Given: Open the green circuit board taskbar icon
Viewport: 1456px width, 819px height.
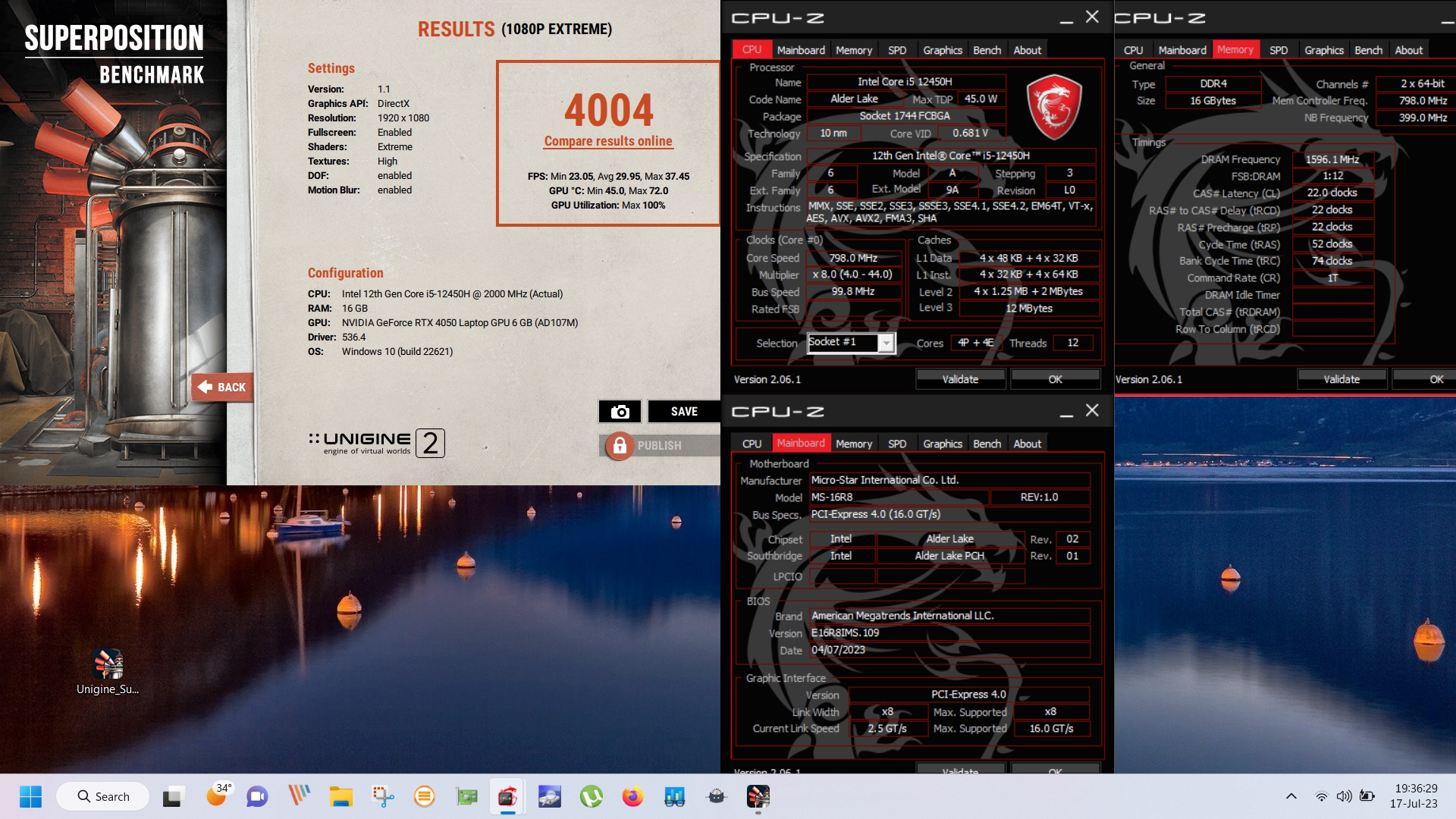Looking at the screenshot, I should point(466,796).
